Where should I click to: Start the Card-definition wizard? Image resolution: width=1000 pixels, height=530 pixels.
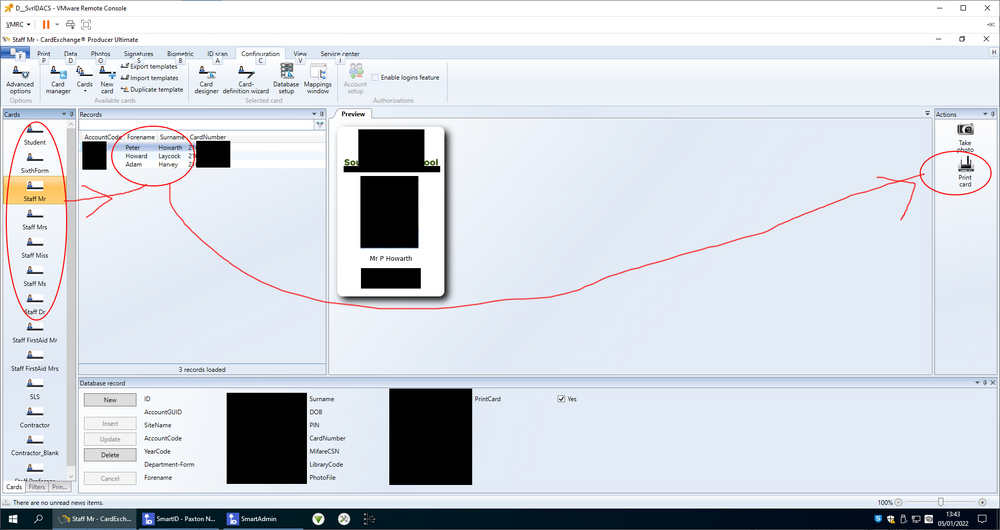(246, 79)
